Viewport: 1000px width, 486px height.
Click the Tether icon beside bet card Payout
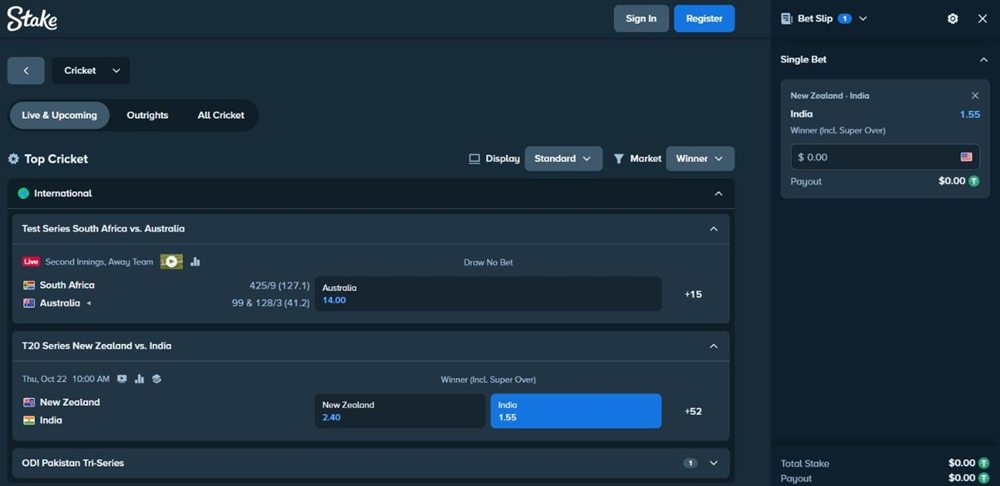(x=974, y=181)
